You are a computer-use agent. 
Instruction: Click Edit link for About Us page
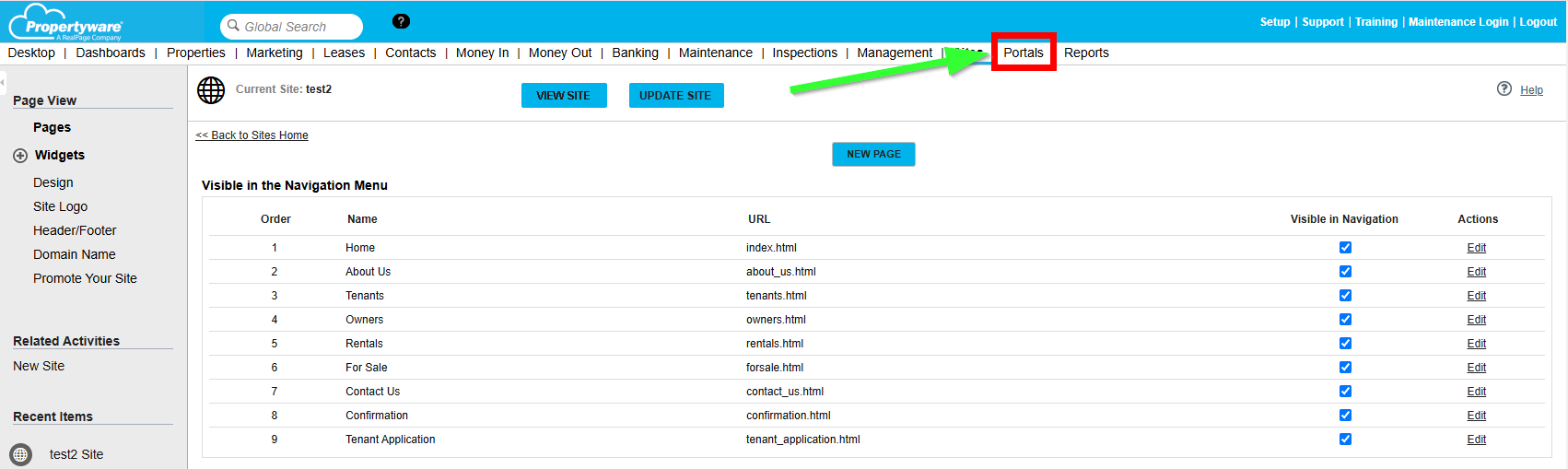click(x=1476, y=272)
